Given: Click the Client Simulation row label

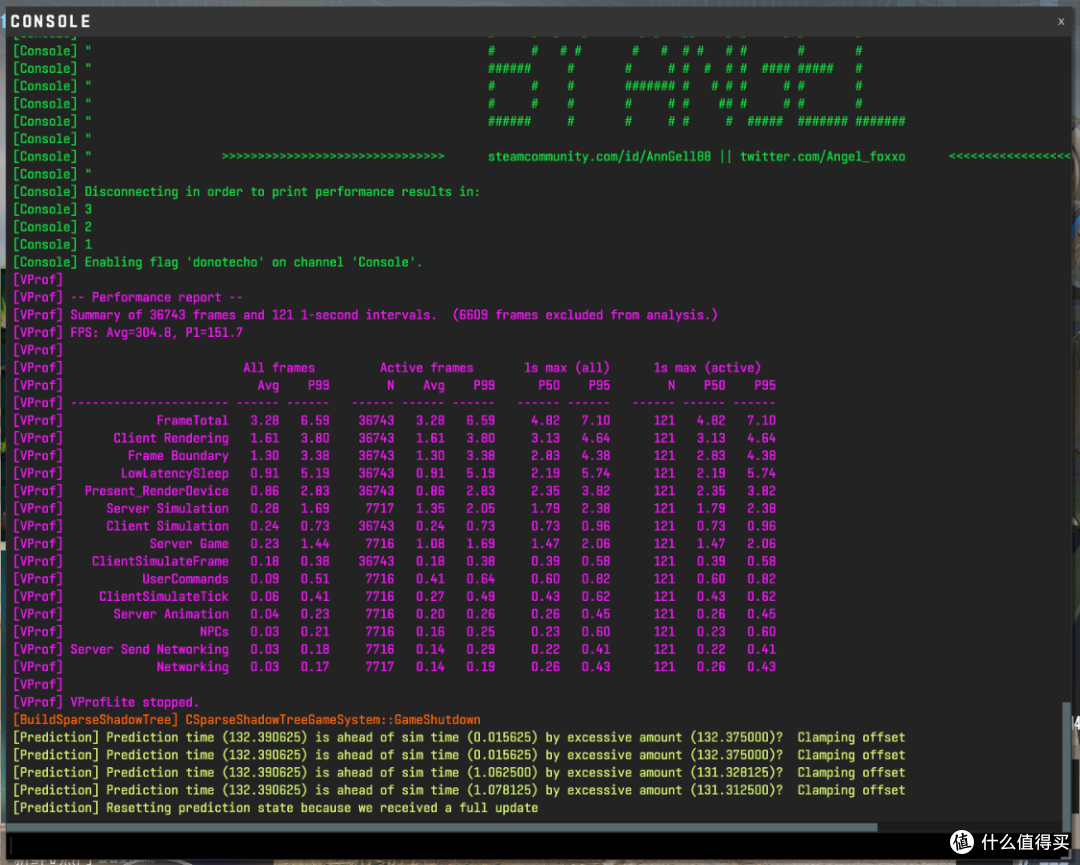Looking at the screenshot, I should (167, 526).
